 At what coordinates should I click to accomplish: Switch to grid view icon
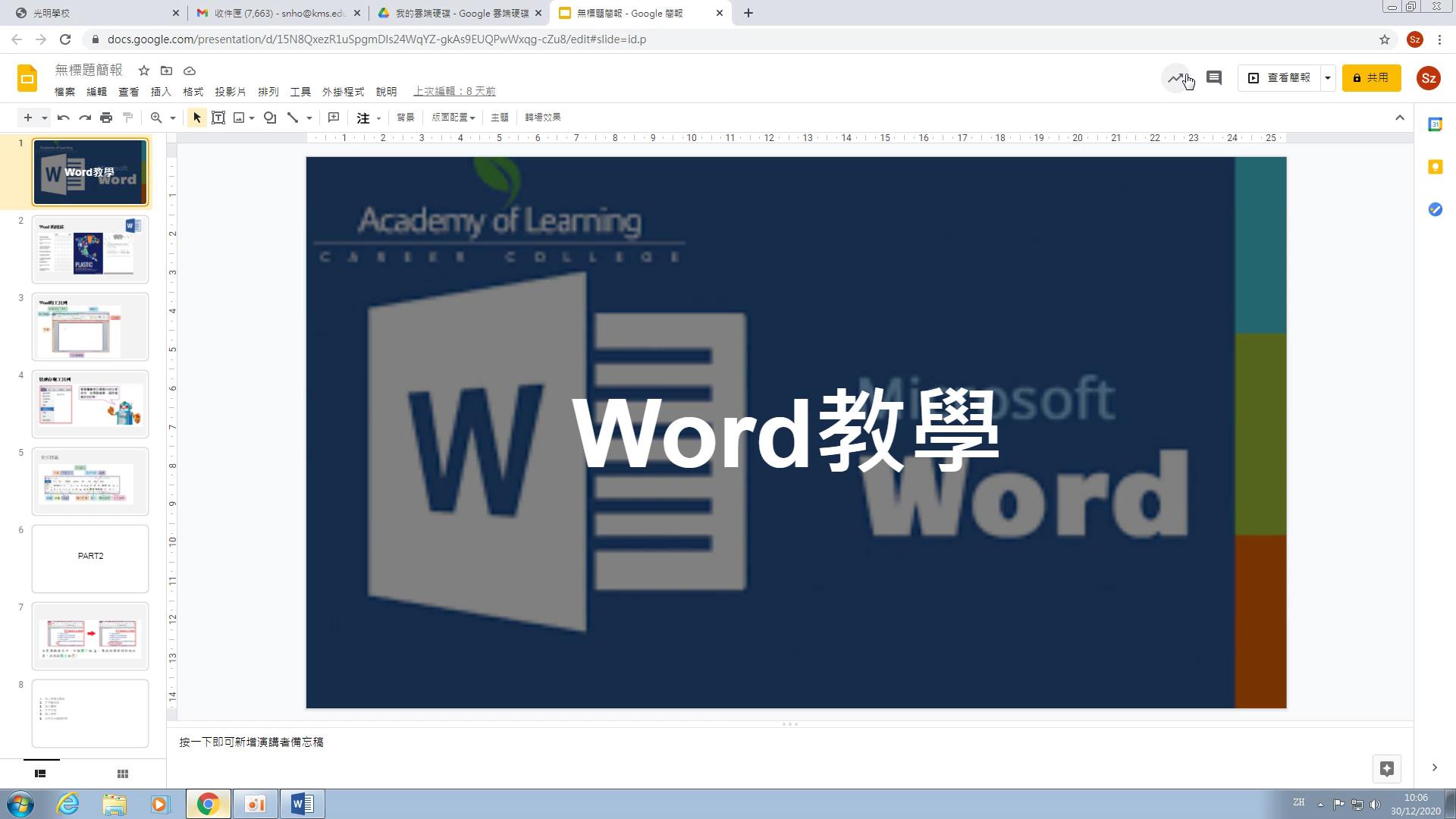123,773
